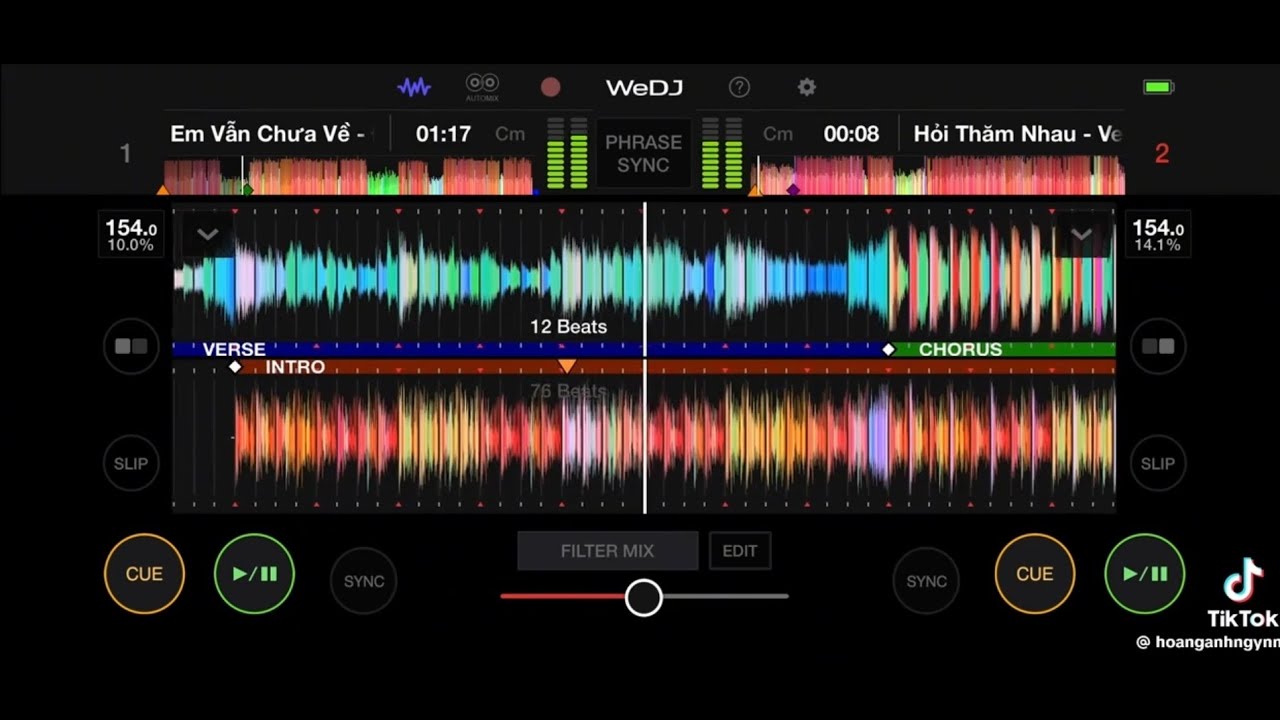This screenshot has width=1280, height=720.
Task: Open settings gear icon
Action: click(x=807, y=87)
